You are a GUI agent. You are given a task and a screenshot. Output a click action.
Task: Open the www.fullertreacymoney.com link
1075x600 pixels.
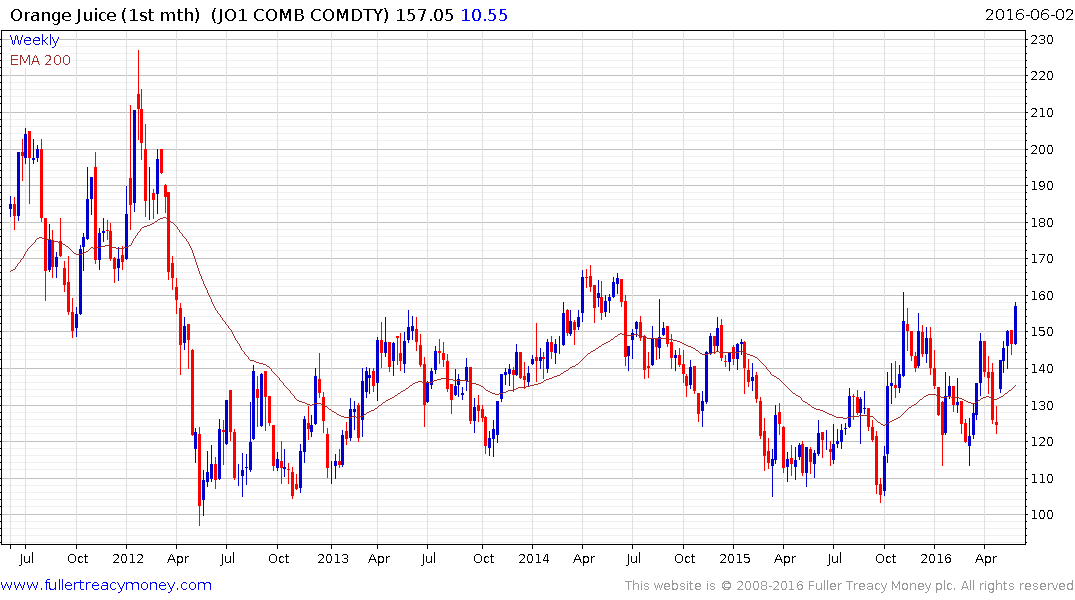106,585
